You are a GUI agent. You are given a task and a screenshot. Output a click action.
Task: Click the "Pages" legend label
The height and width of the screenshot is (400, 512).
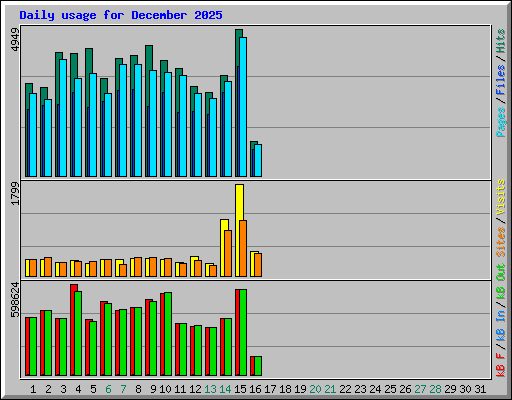click(500, 122)
